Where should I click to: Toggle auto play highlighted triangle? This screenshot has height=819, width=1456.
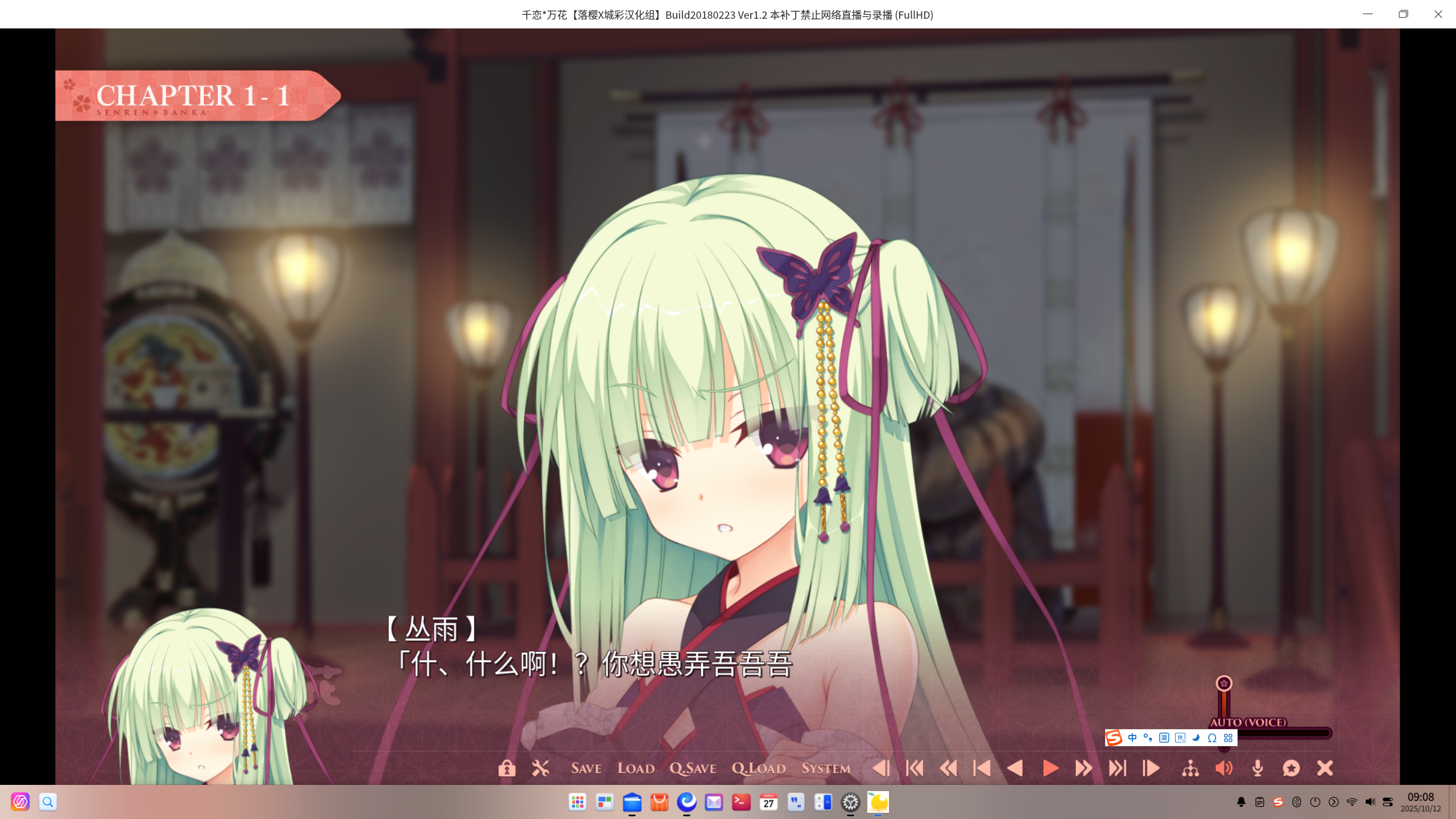point(1050,768)
